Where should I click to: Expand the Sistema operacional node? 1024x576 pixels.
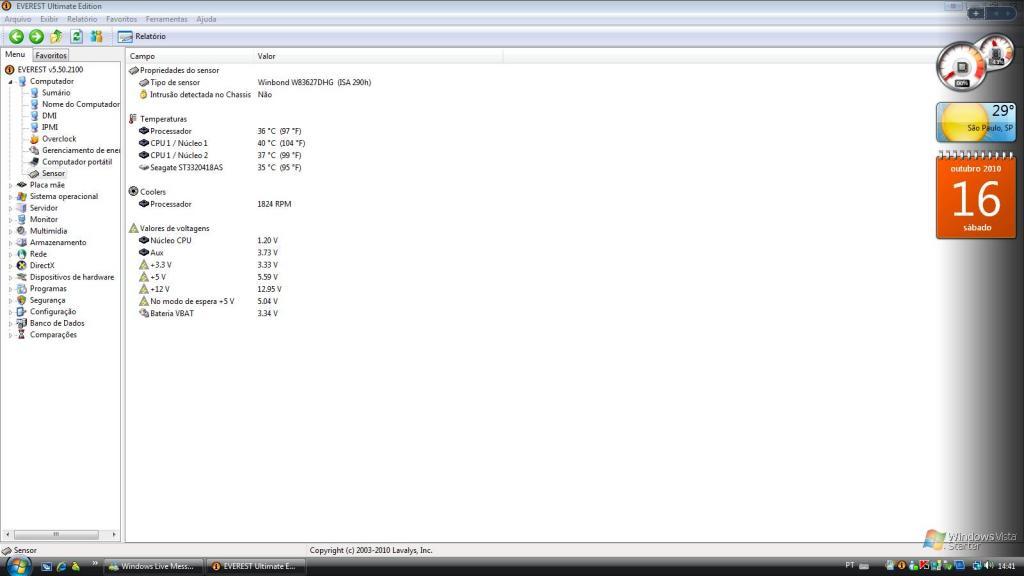point(10,197)
